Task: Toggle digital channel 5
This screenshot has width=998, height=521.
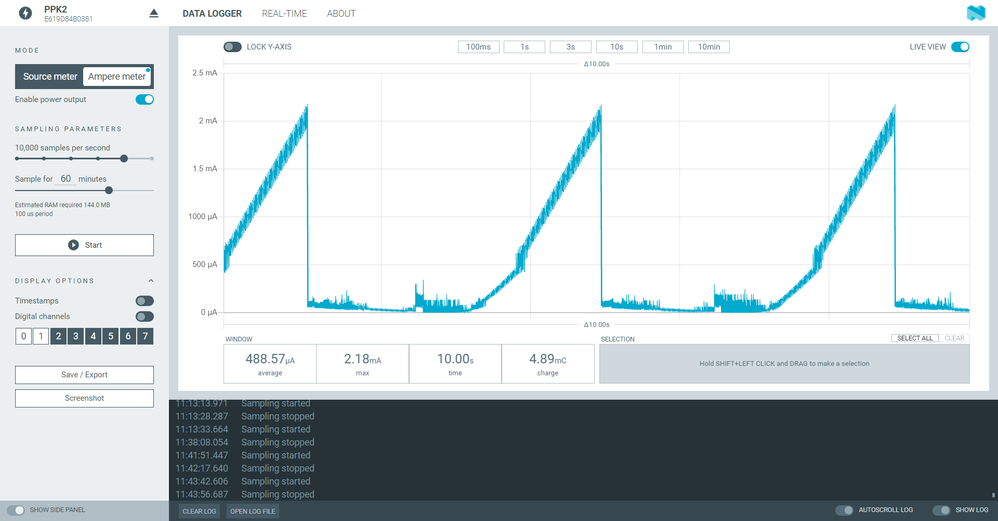Action: pos(111,336)
